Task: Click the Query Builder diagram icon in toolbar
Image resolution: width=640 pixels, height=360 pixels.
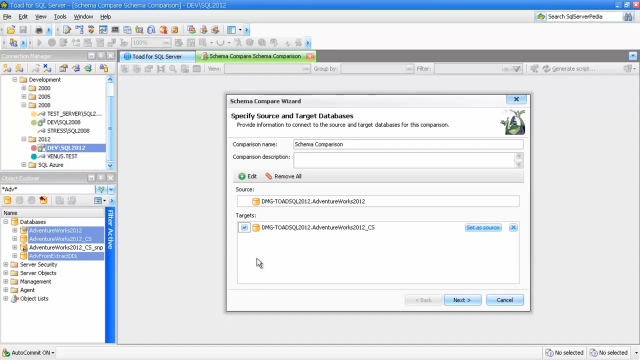Action: [x=79, y=30]
